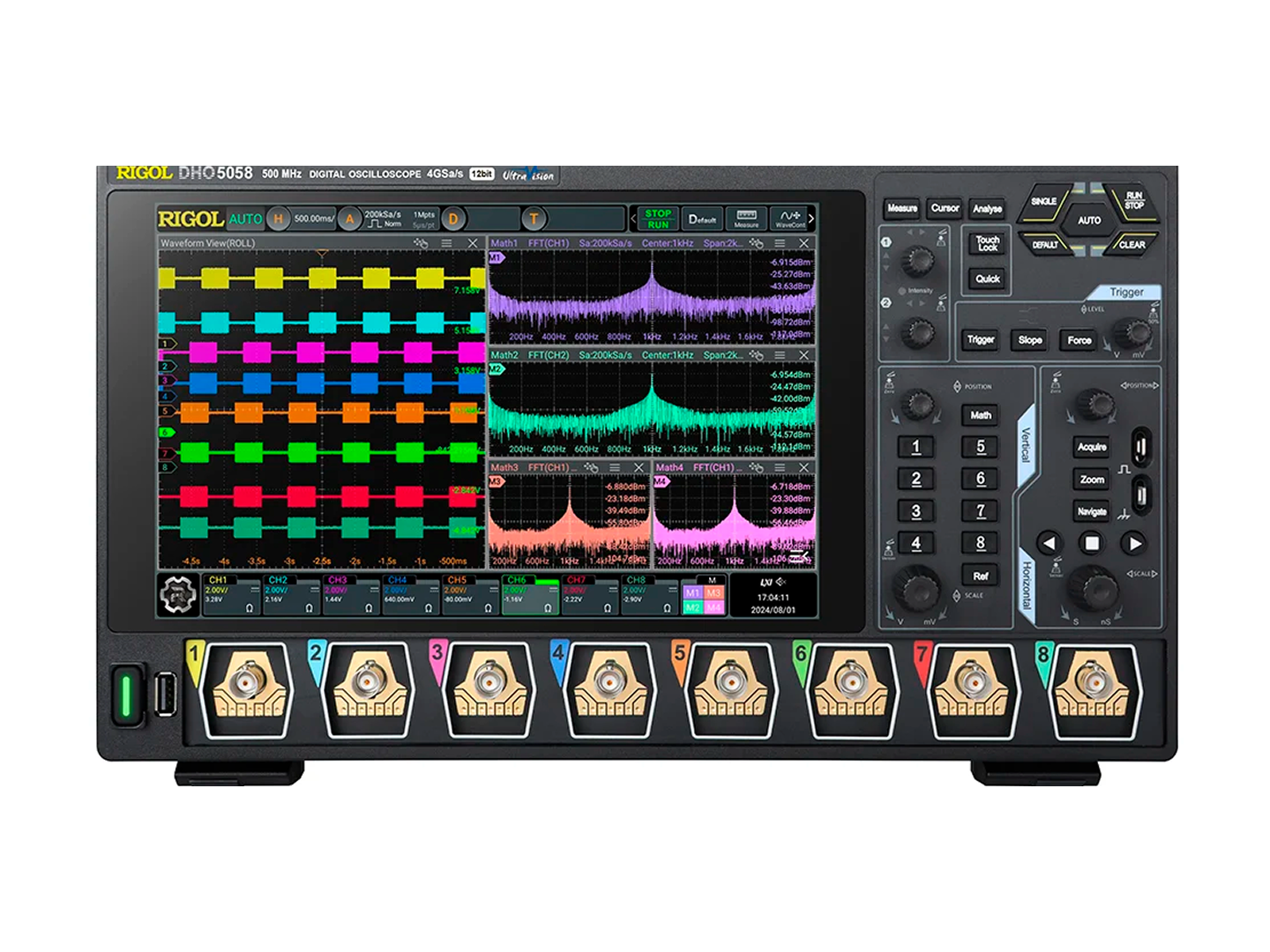
Task: Click the probe compensation square-wave terminal
Action: tap(1140, 447)
